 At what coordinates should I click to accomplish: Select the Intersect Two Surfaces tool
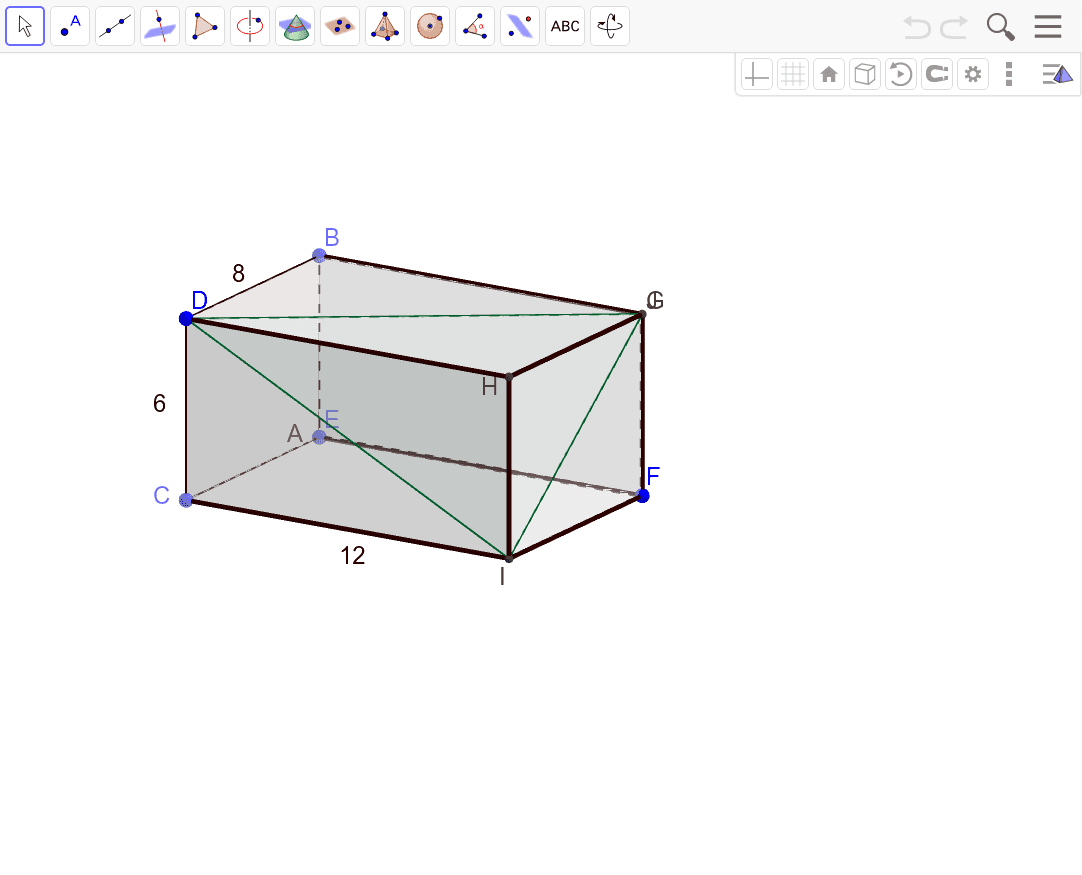pos(295,26)
